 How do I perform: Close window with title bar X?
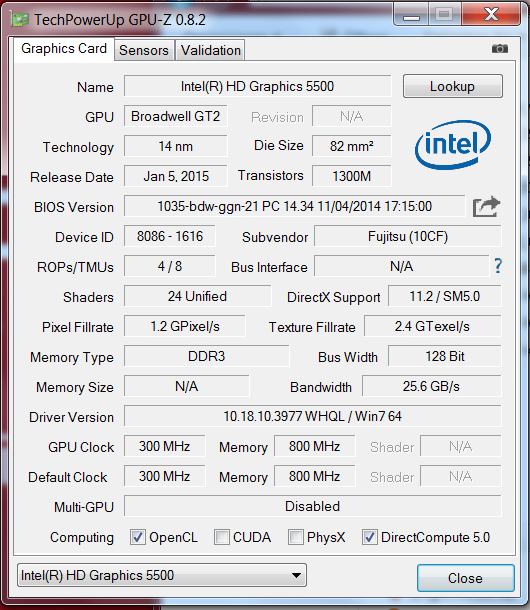(491, 15)
